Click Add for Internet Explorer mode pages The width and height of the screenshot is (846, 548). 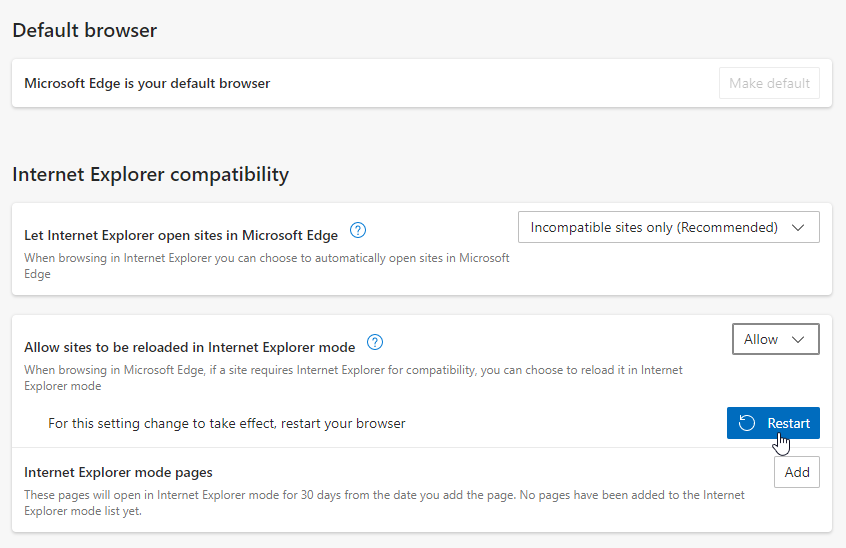coord(797,472)
